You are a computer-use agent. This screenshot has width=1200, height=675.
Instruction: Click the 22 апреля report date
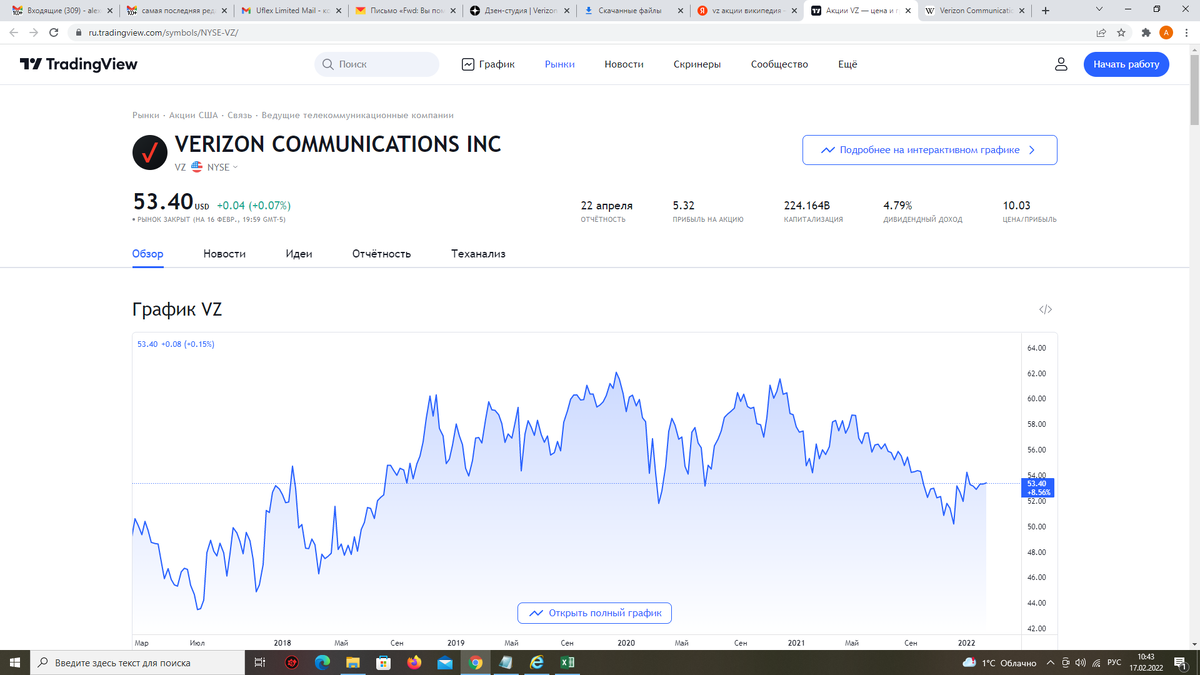pyautogui.click(x=607, y=205)
